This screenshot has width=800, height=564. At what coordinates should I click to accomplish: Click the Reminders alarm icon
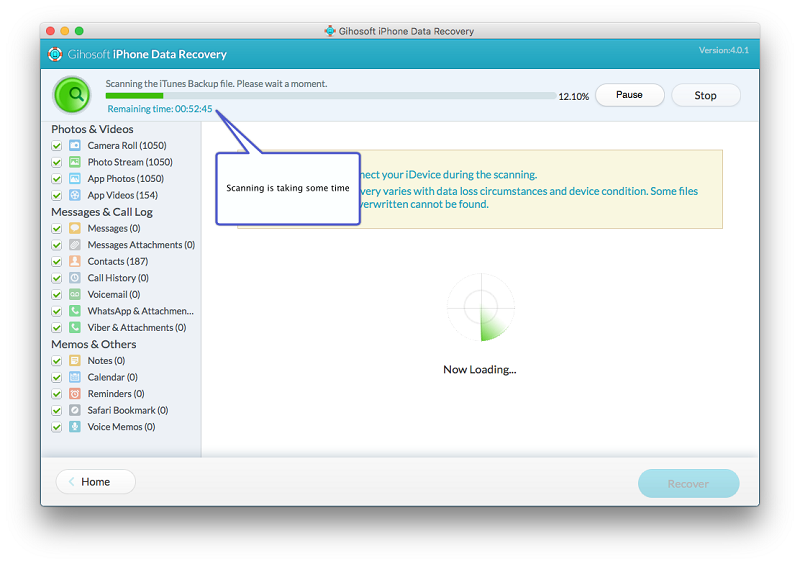point(75,394)
